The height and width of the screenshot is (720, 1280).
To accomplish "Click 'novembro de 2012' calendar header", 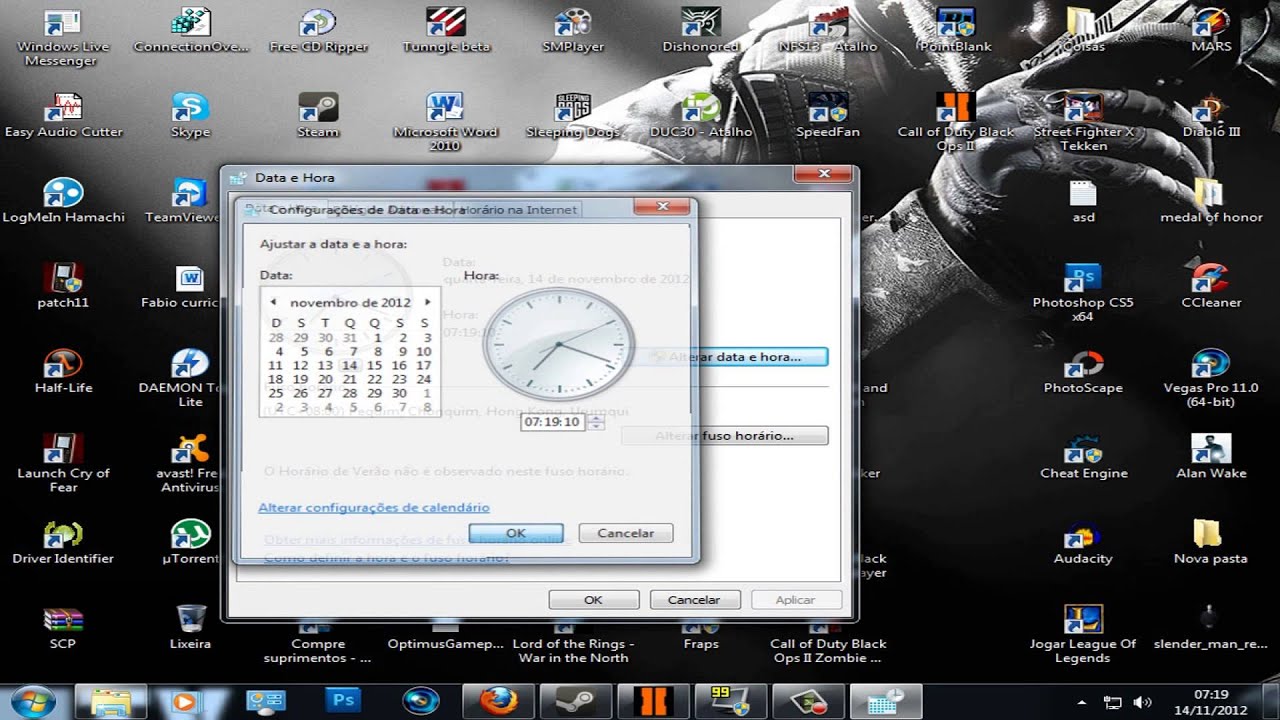I will [x=350, y=302].
